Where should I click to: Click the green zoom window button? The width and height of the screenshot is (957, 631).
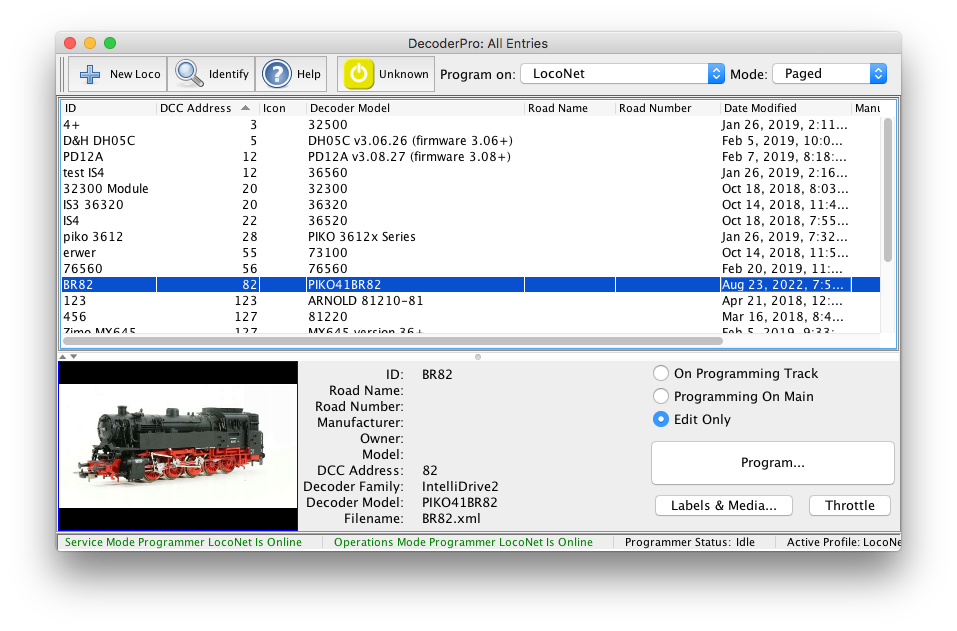tap(110, 43)
